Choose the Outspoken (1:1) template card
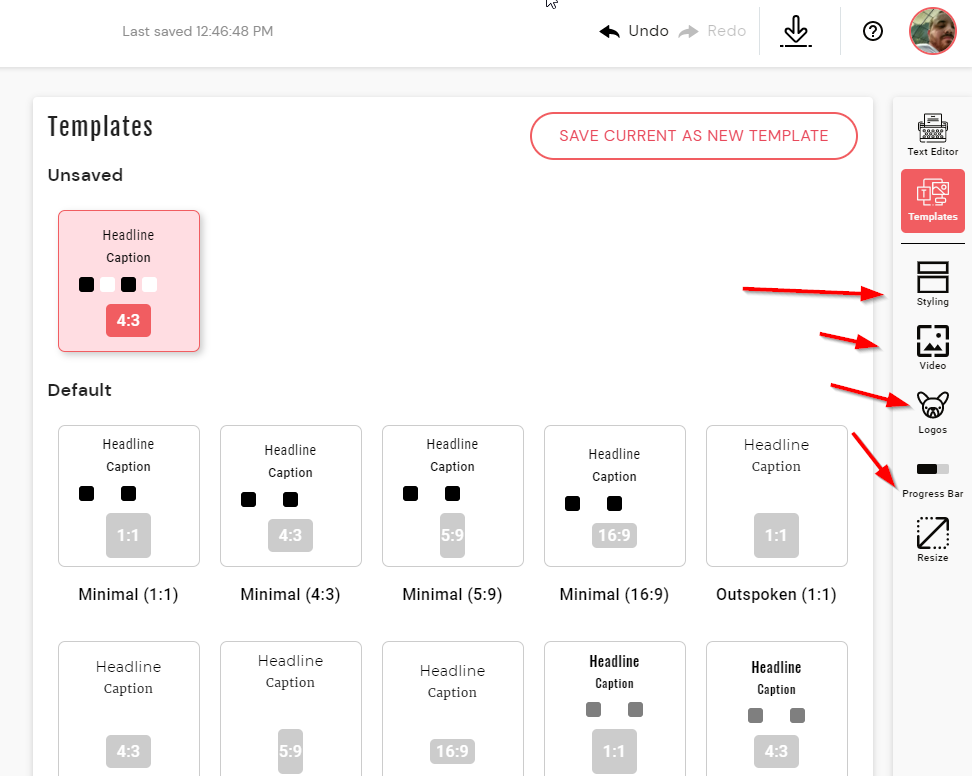The height and width of the screenshot is (776, 972). pyautogui.click(x=777, y=496)
